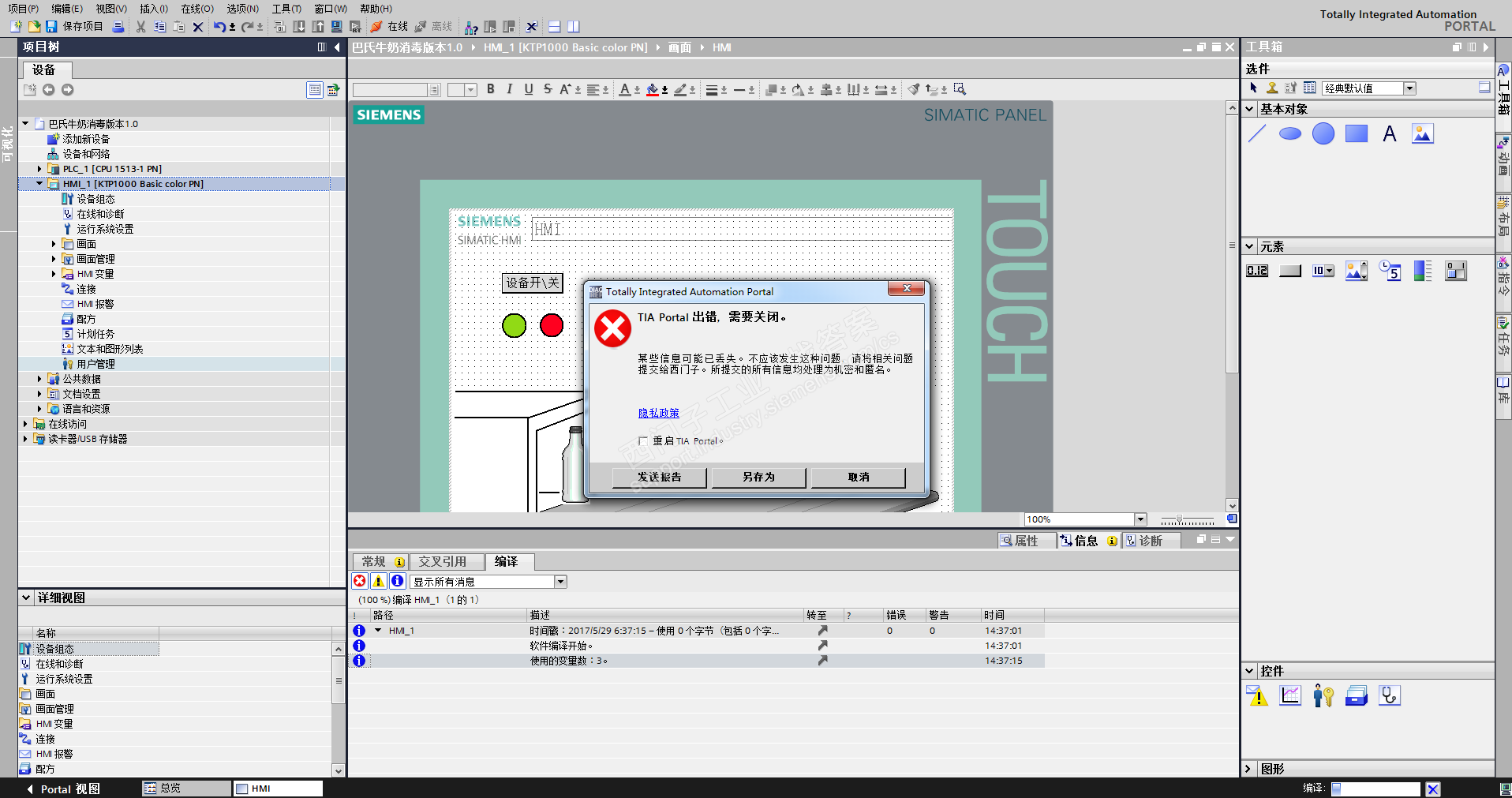Image resolution: width=1512 pixels, height=798 pixels.
Task: Switch to the 诊断 tab
Action: 1151,541
